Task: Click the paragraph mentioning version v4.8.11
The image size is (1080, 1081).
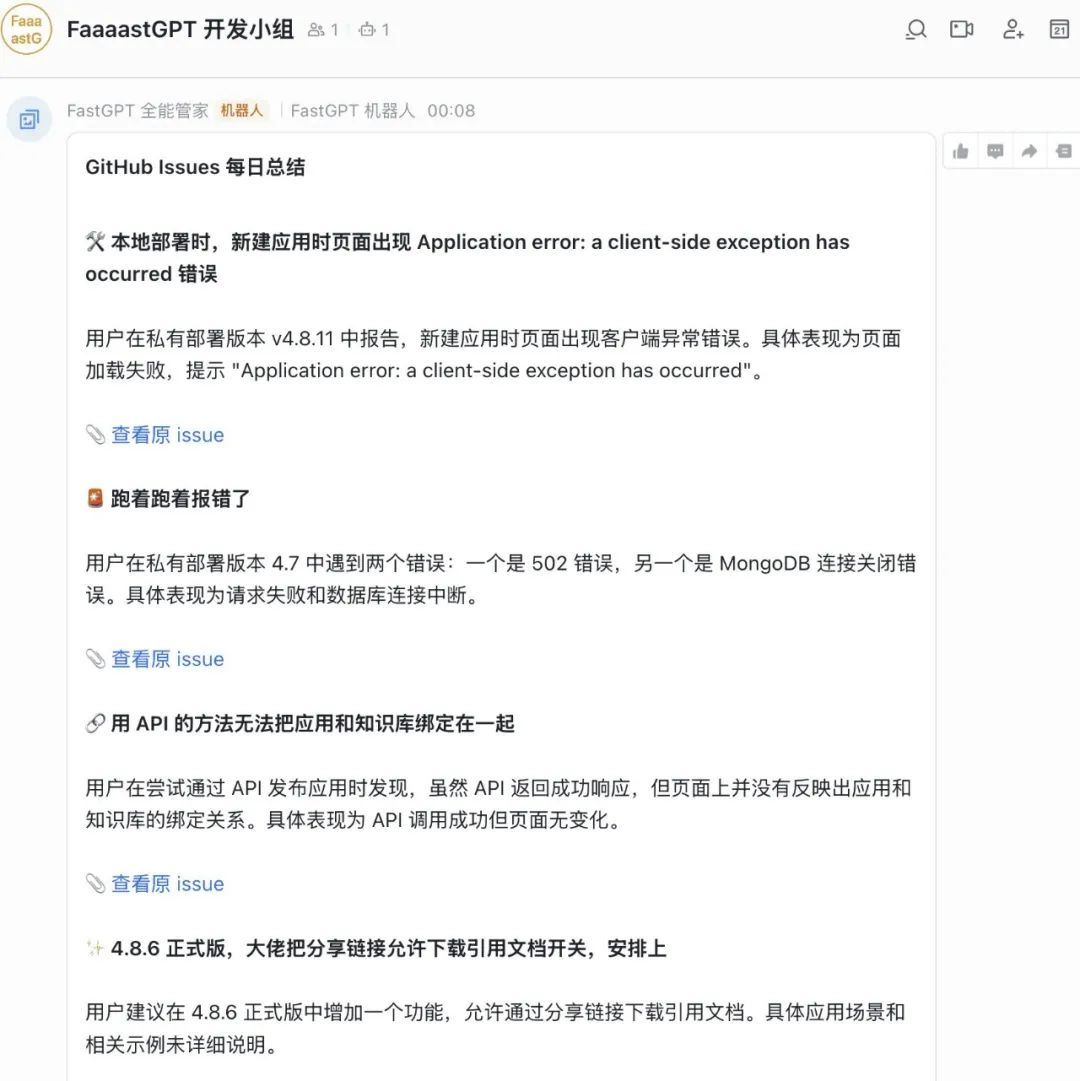Action: point(493,354)
